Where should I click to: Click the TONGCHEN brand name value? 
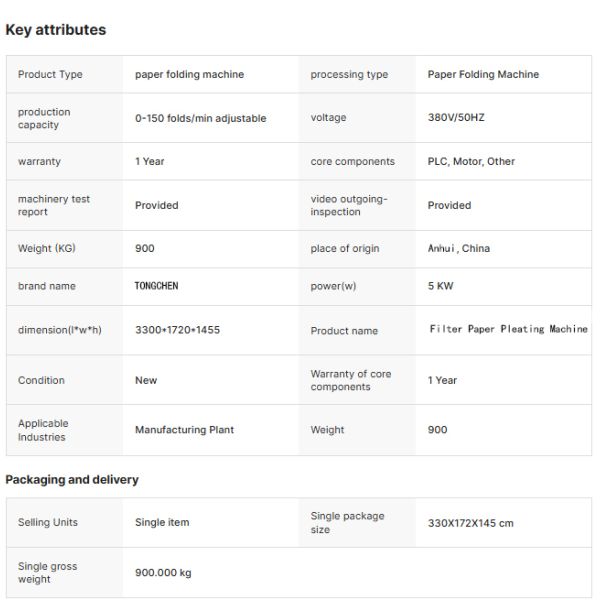(x=157, y=286)
